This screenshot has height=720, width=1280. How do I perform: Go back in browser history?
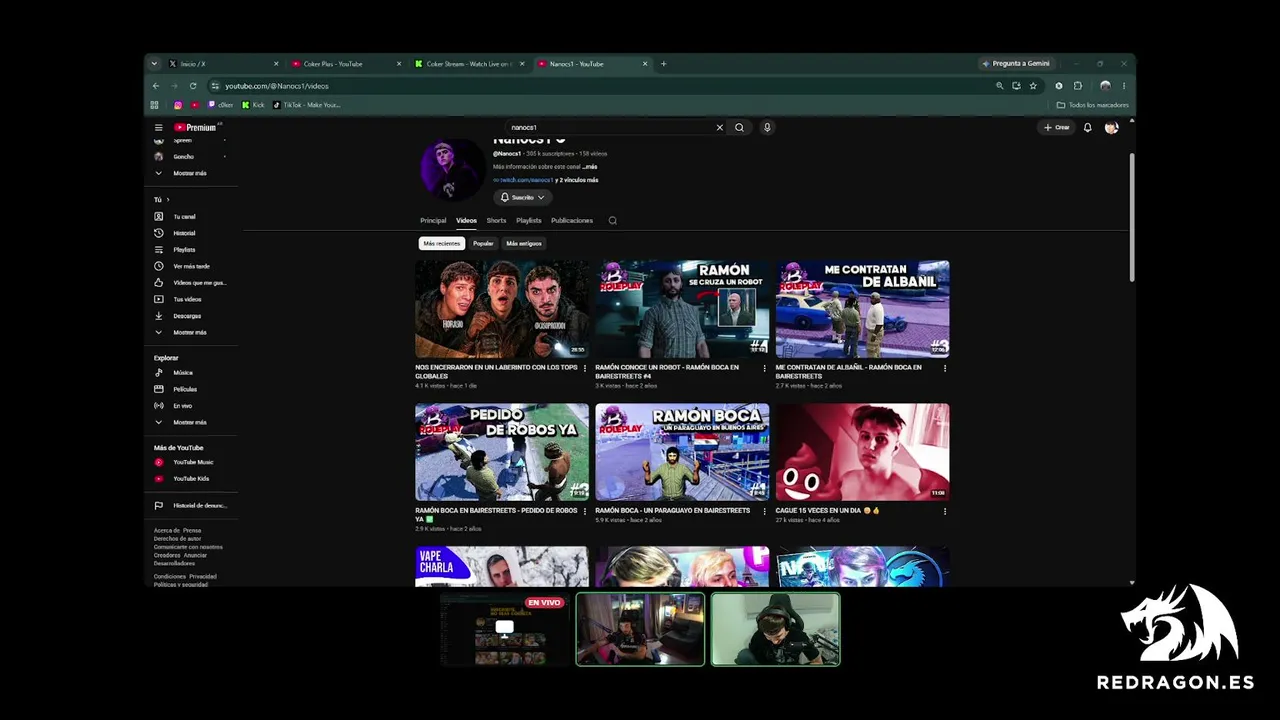(x=155, y=86)
